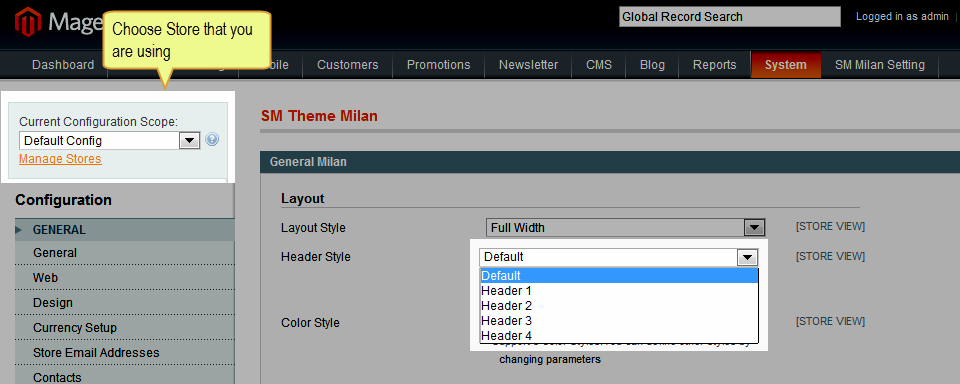Click the Magento logo icon
Viewport: 960px width, 384px height.
click(27, 23)
